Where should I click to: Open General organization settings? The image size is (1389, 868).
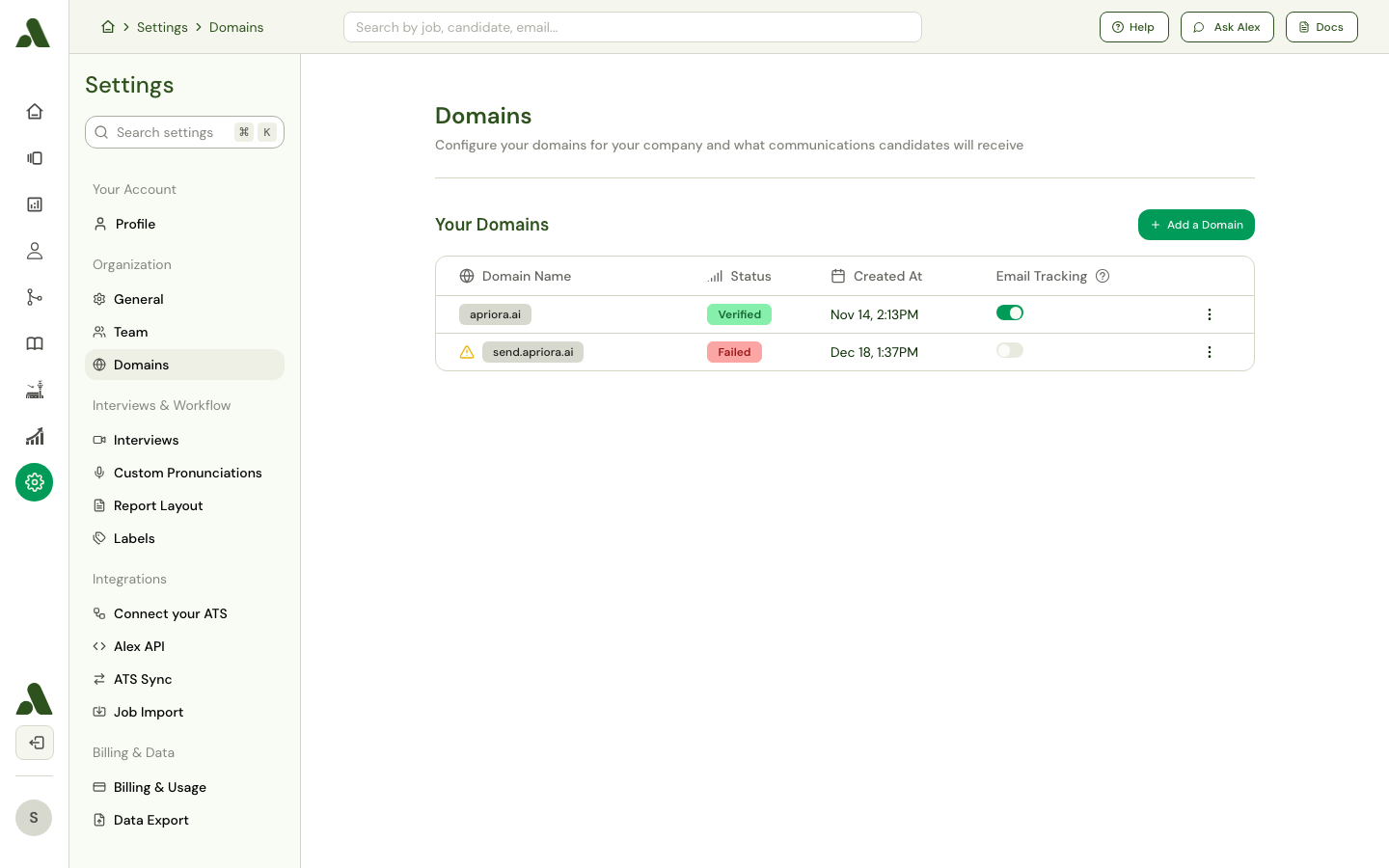coord(184,299)
